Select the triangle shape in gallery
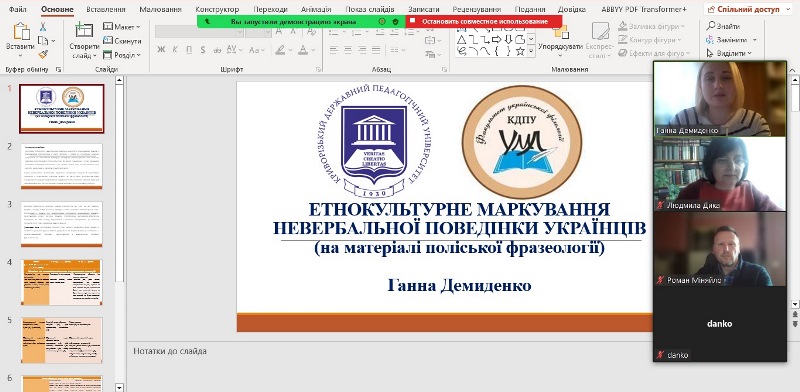This screenshot has height=392, width=800. coord(461,40)
